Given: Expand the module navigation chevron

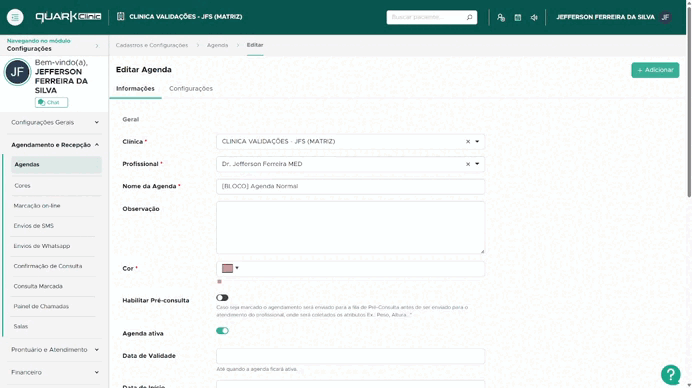Looking at the screenshot, I should pos(97,46).
